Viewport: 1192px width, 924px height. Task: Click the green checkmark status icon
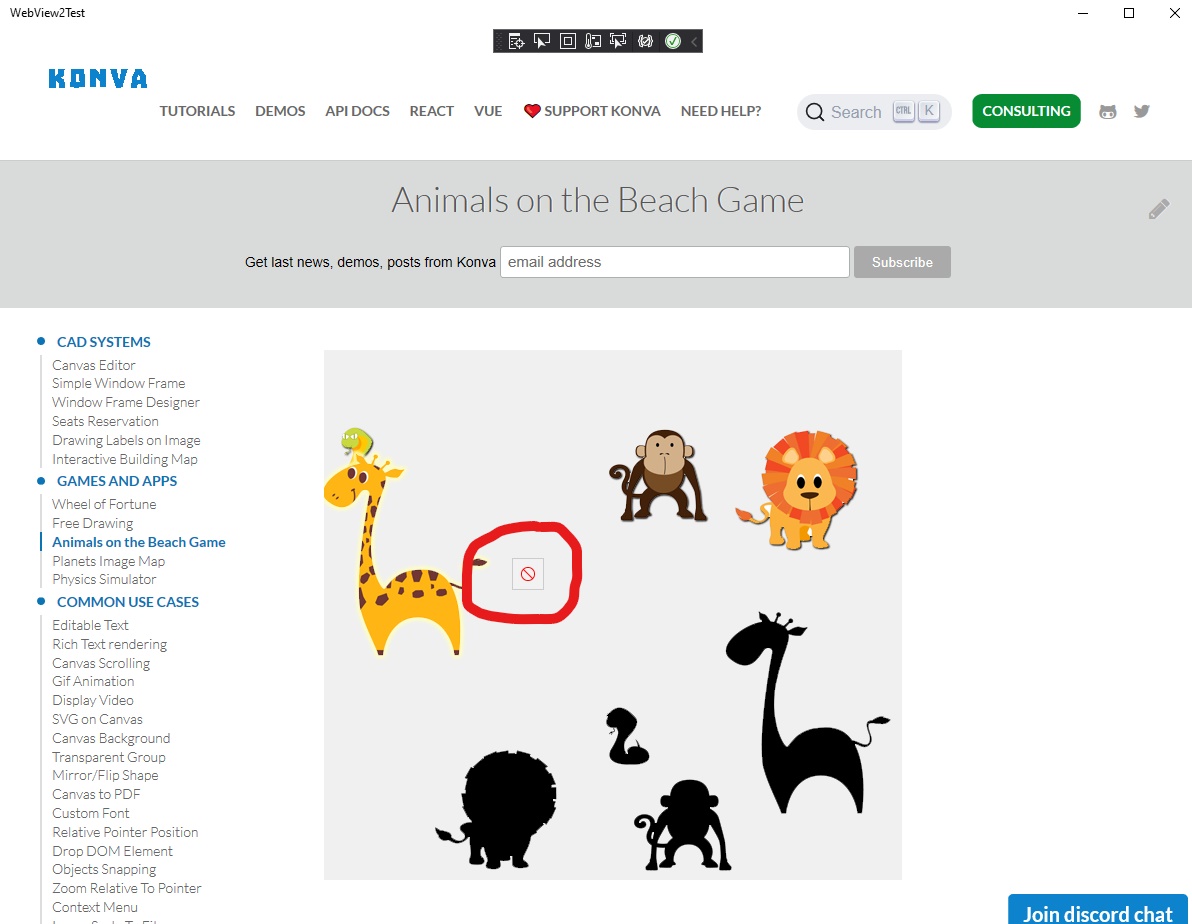[x=673, y=41]
